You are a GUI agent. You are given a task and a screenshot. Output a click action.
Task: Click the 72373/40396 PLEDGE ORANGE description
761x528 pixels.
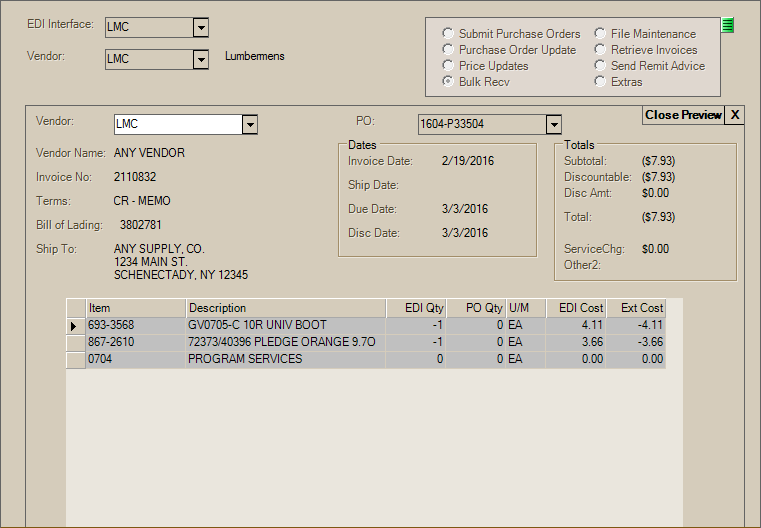point(286,343)
